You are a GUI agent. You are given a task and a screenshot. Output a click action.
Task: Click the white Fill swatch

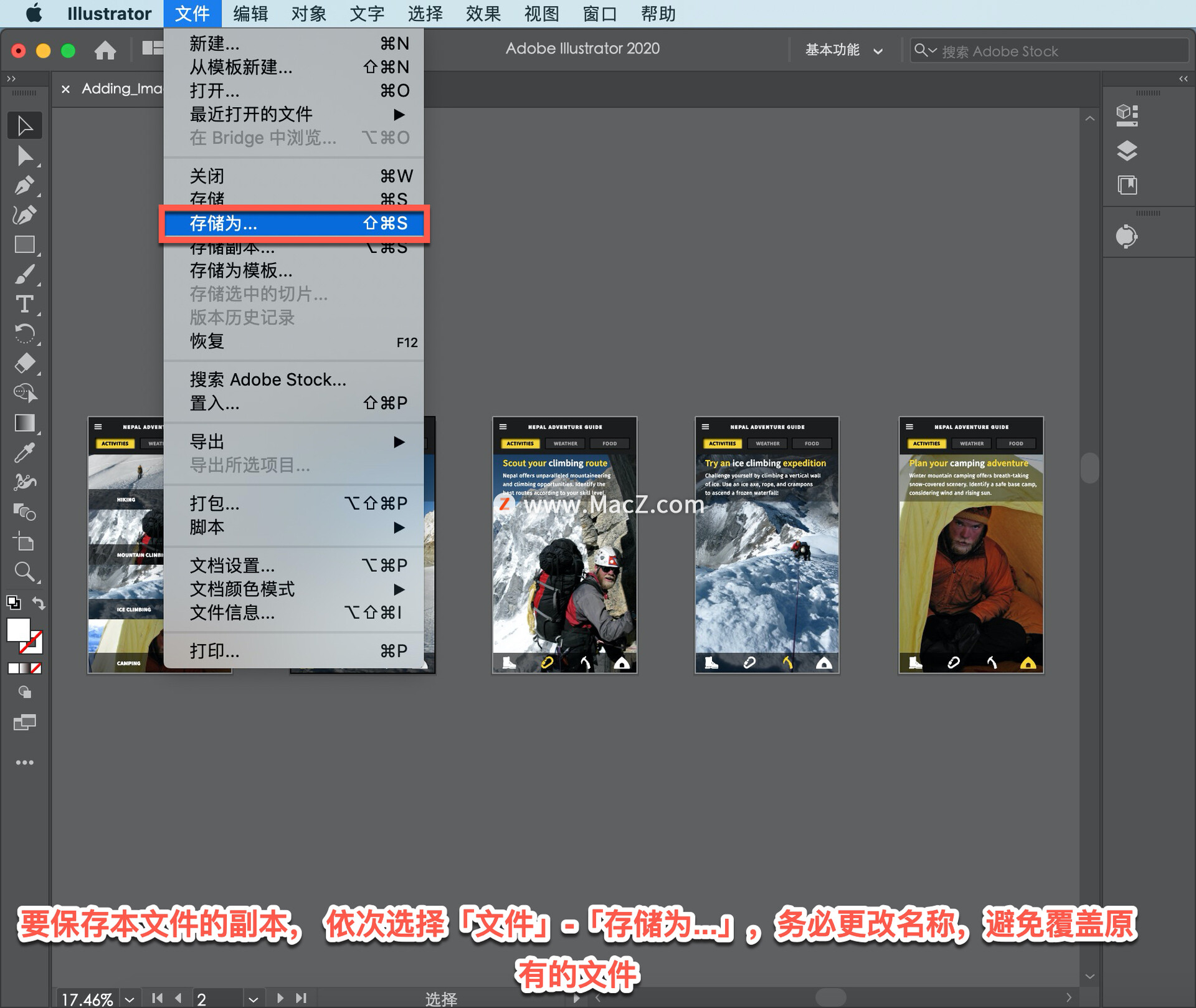[x=17, y=629]
